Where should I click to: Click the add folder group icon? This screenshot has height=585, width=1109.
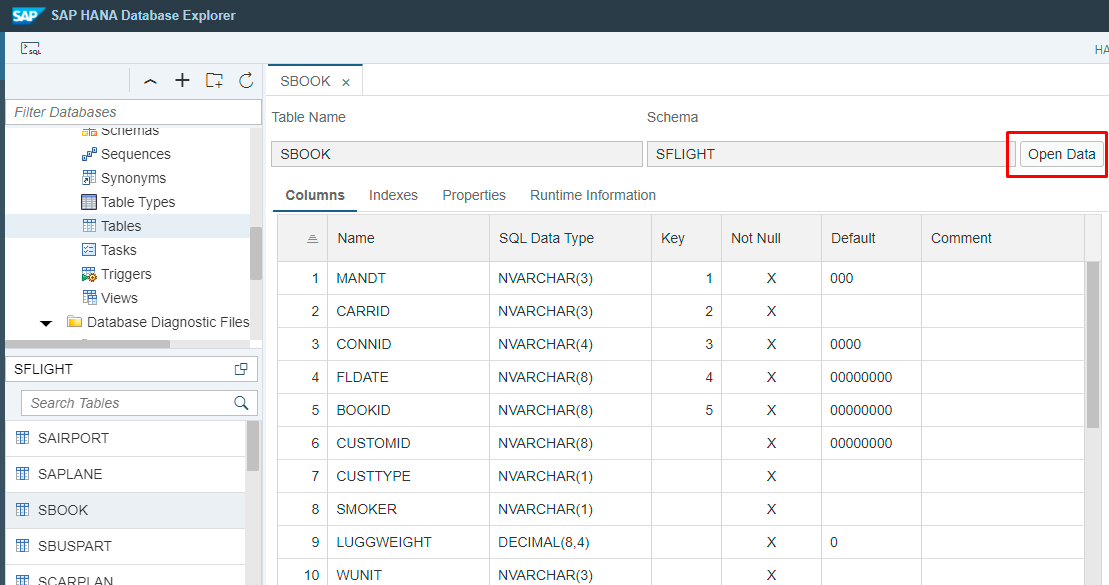click(x=214, y=81)
